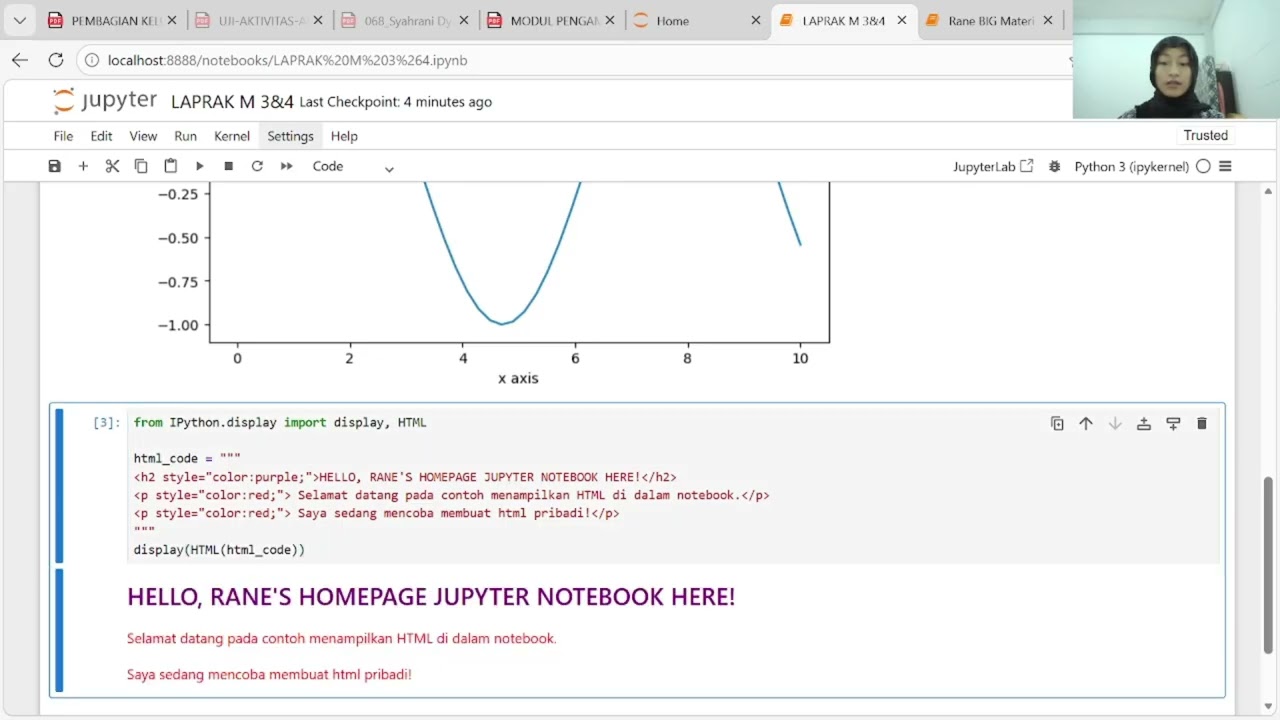Interrupt the kernel with the stop icon
The height and width of the screenshot is (720, 1280).
point(228,166)
